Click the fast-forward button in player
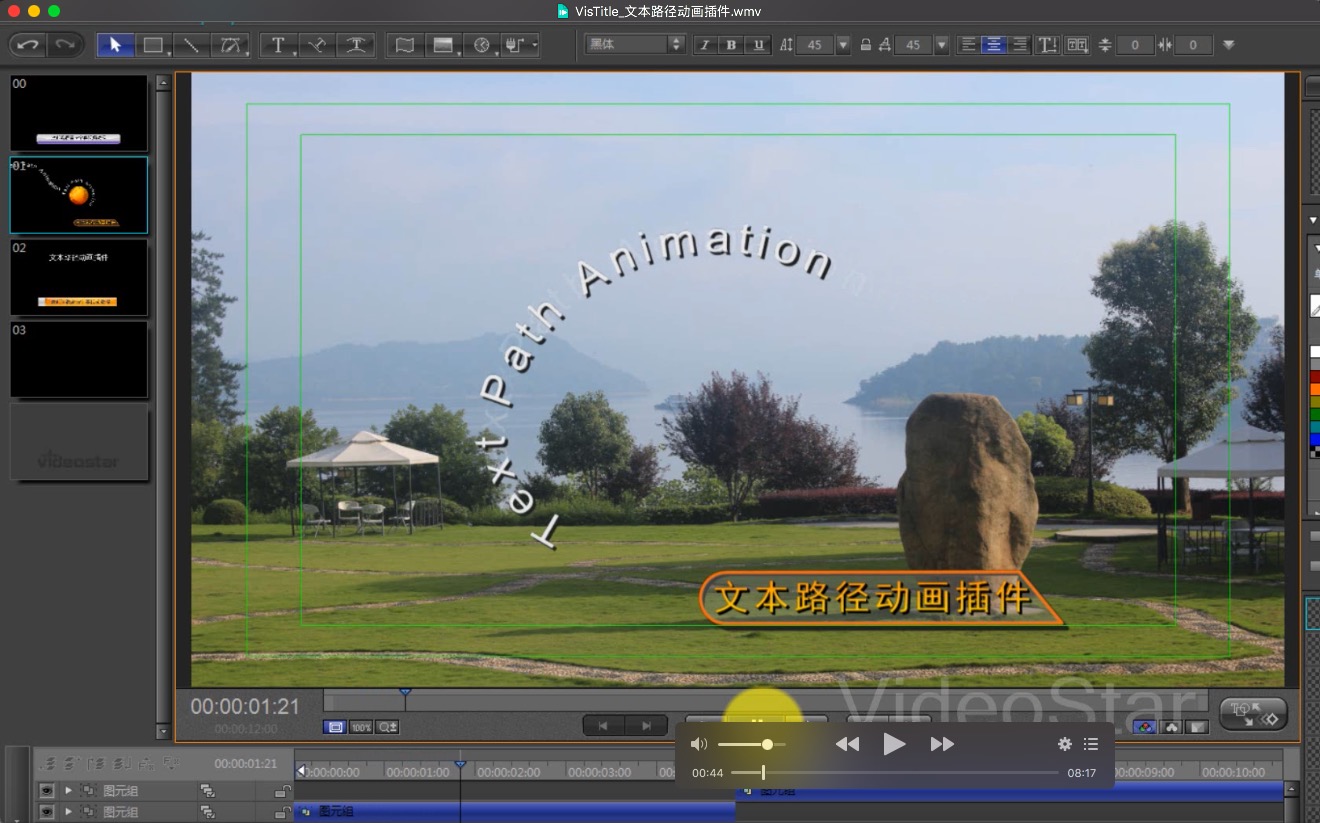Viewport: 1320px width, 823px height. point(942,744)
